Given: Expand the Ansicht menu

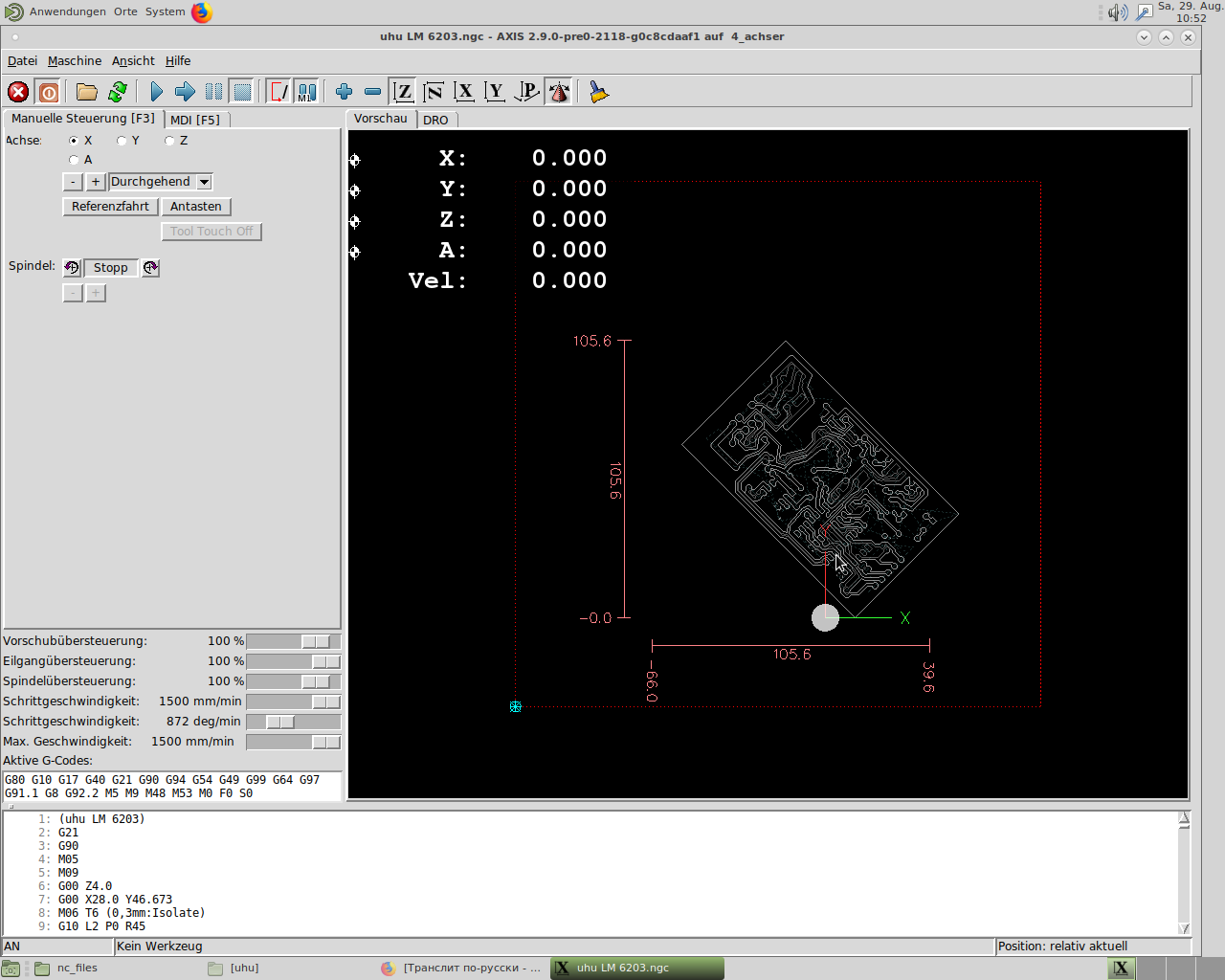Looking at the screenshot, I should click(x=133, y=61).
